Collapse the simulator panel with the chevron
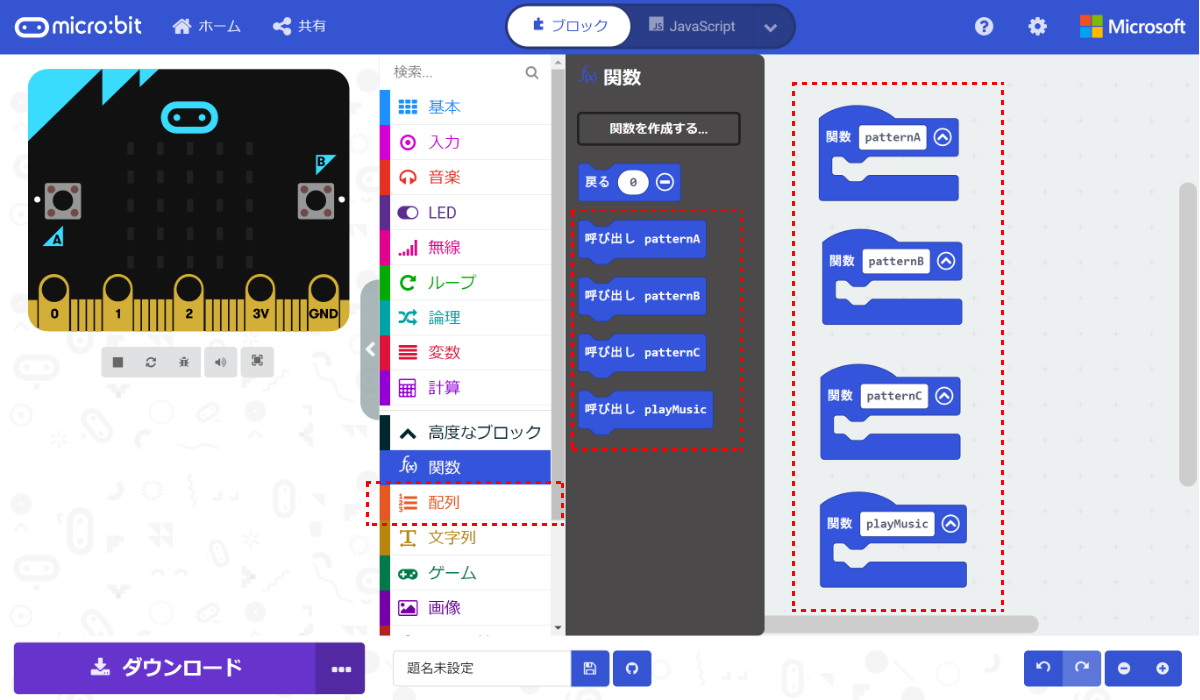Image resolution: width=1200 pixels, height=700 pixels. click(x=370, y=349)
